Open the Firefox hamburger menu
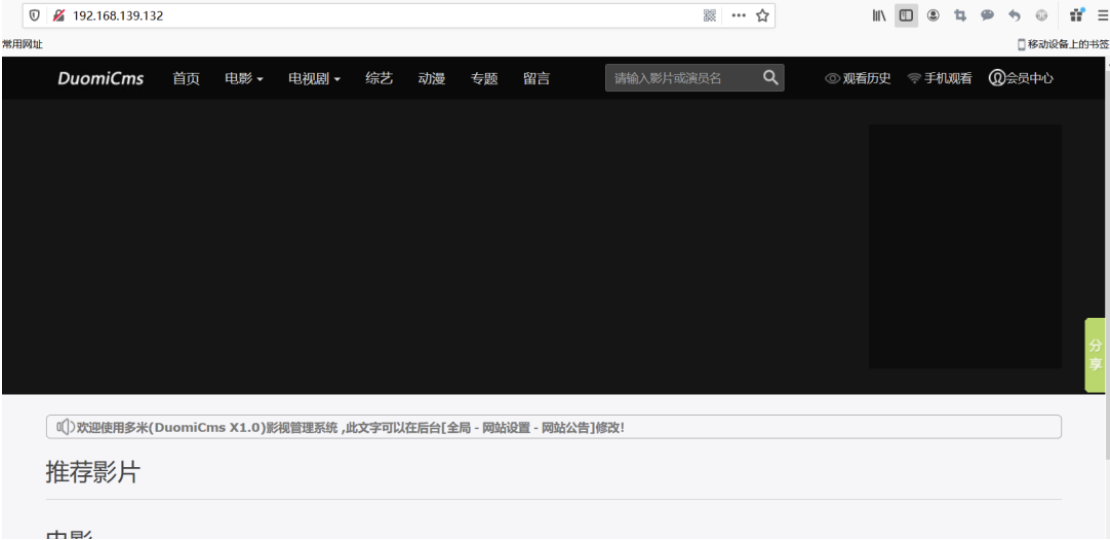1110x540 pixels. click(1102, 16)
